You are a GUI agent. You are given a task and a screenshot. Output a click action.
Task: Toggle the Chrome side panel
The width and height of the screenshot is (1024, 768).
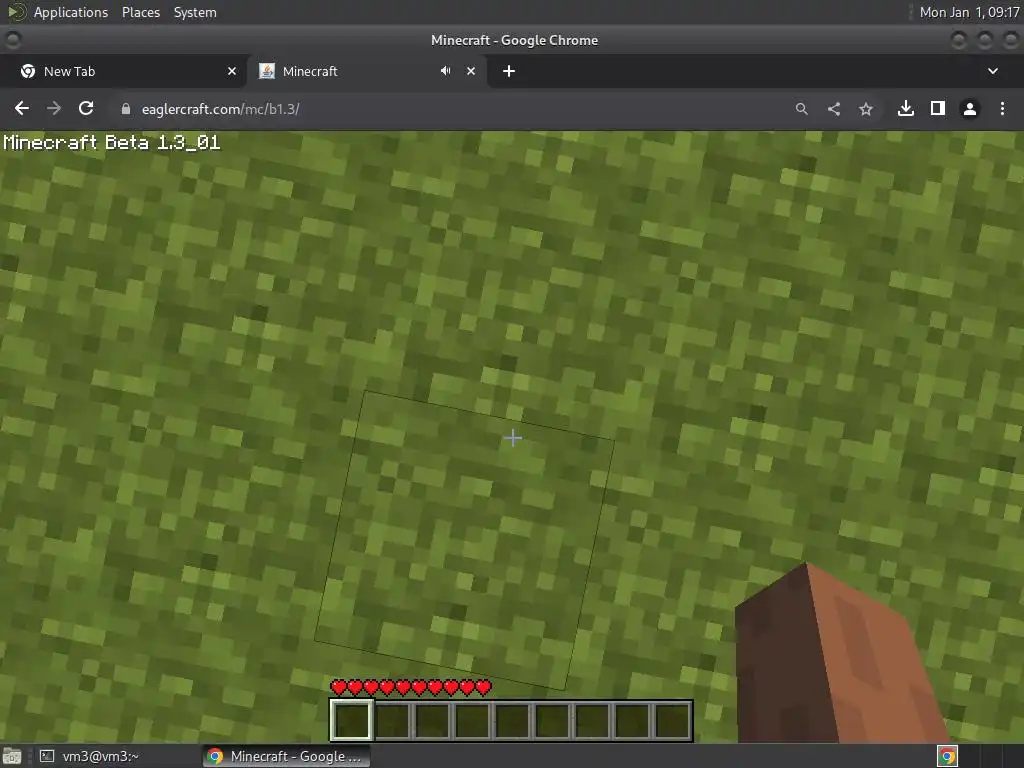pyautogui.click(x=938, y=108)
